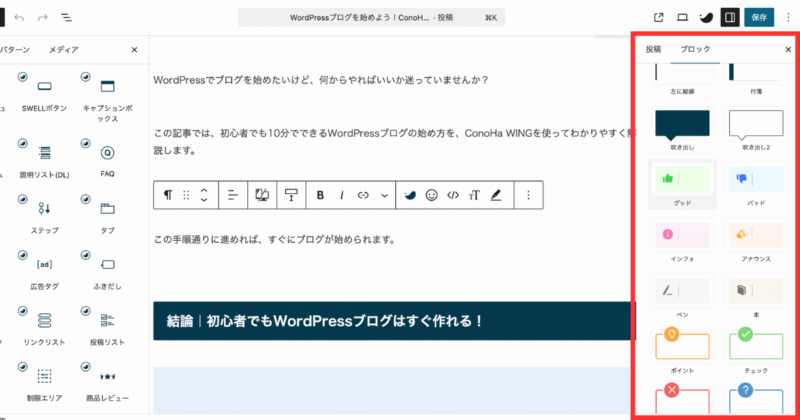800x420 pixels.
Task: Click paragraph starting WordPressでブログを始めたいけど
Action: click(321, 80)
